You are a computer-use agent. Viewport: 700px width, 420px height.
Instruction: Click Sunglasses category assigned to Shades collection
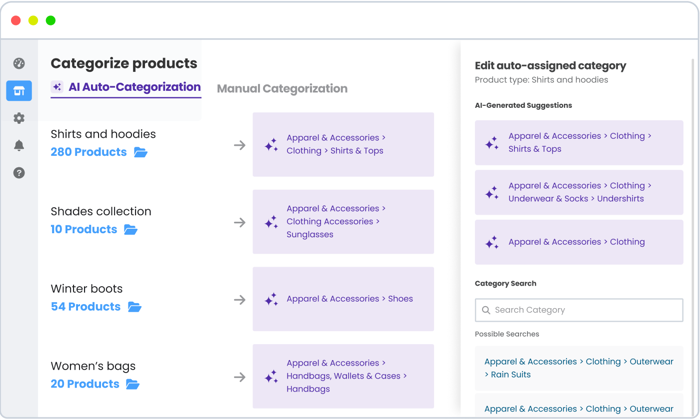(x=343, y=222)
